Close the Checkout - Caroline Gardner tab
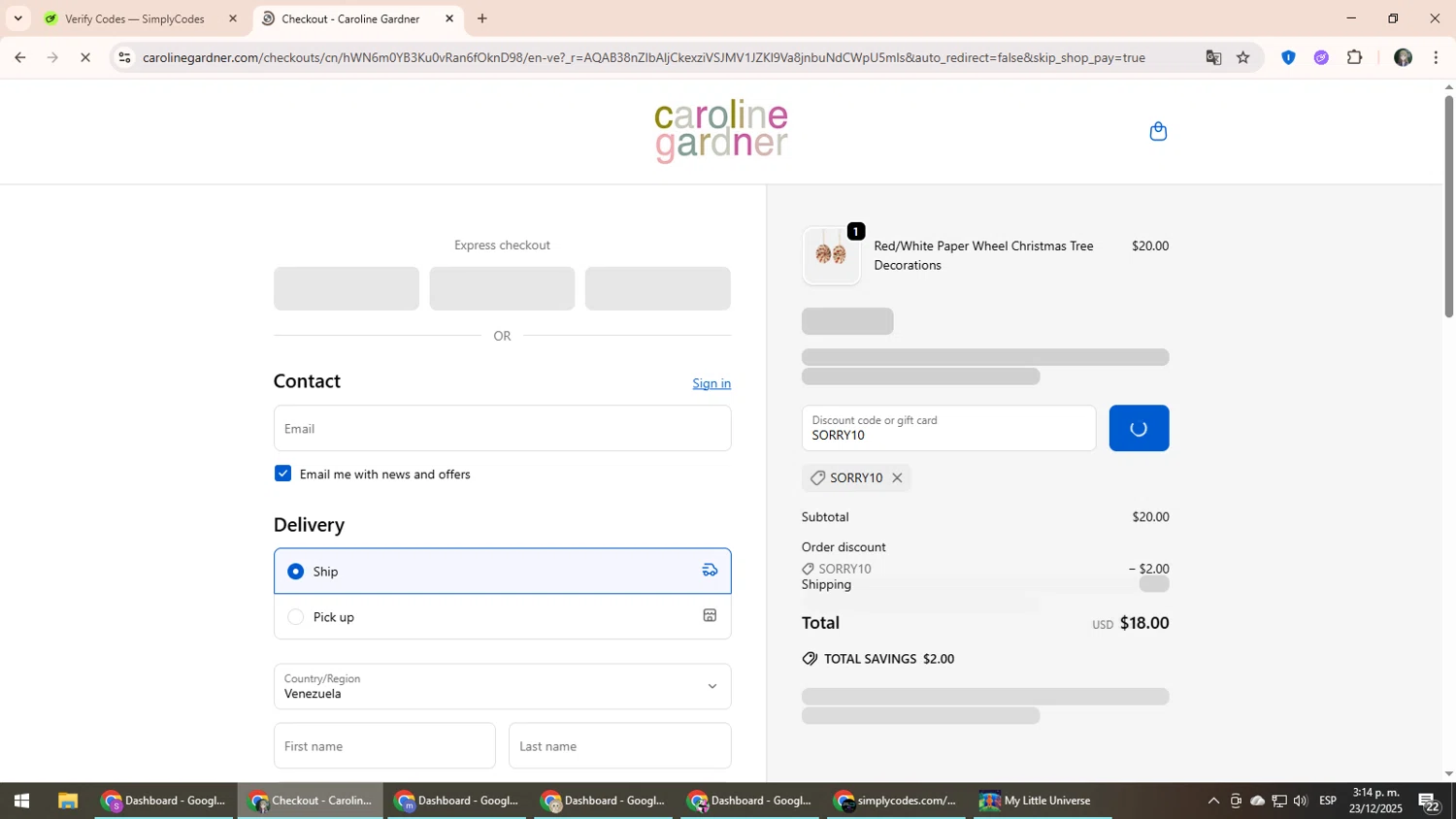 (x=448, y=18)
